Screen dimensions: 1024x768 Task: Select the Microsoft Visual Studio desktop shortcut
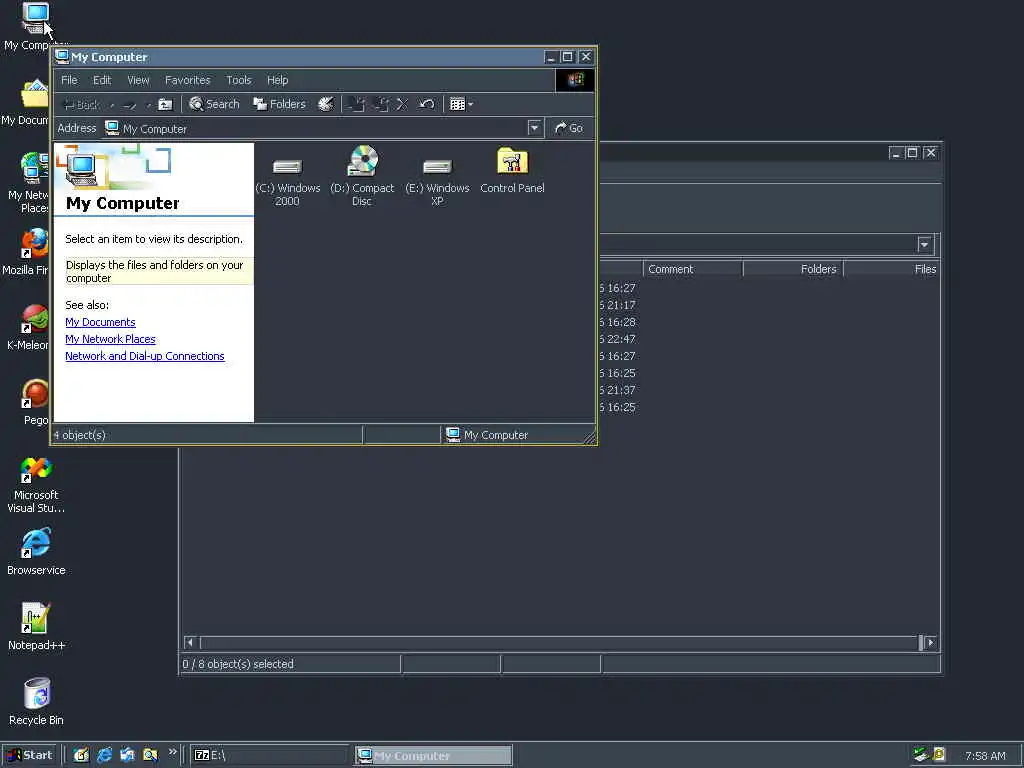(x=36, y=485)
